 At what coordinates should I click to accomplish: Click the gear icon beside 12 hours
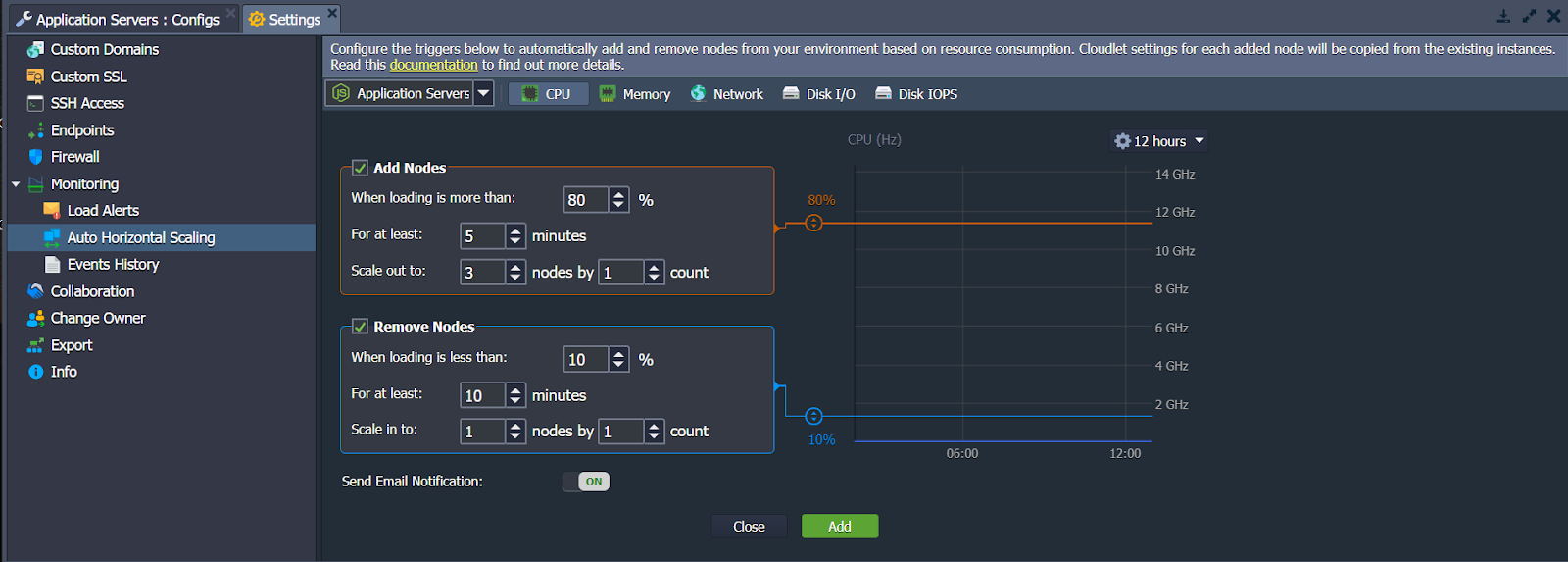[x=1123, y=141]
